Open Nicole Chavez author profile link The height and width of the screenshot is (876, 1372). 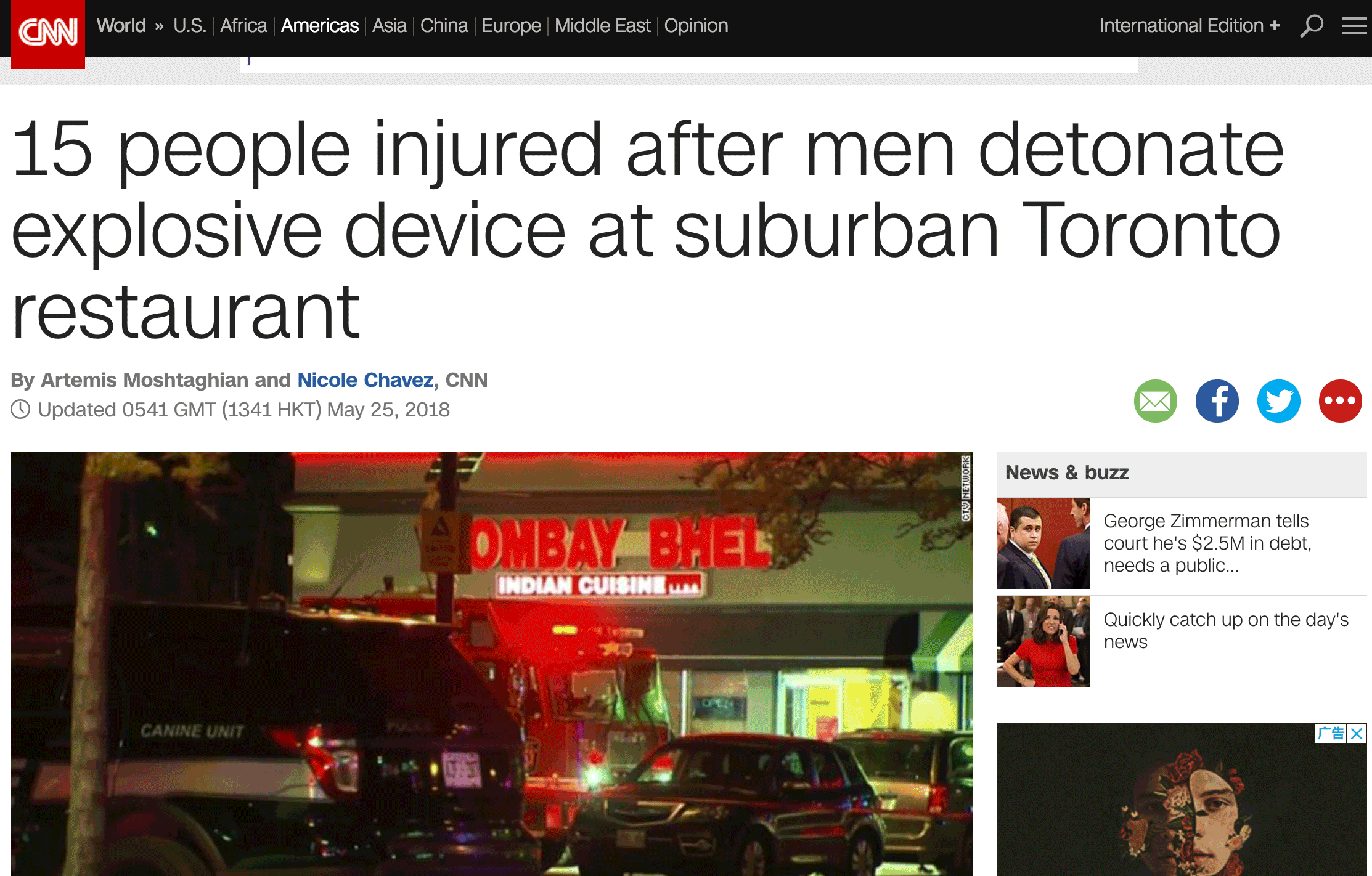click(x=365, y=380)
